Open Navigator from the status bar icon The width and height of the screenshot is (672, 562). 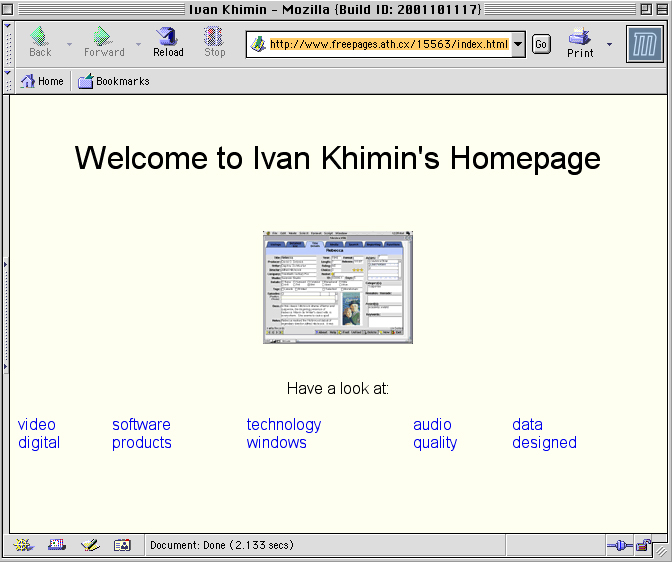pyautogui.click(x=24, y=545)
